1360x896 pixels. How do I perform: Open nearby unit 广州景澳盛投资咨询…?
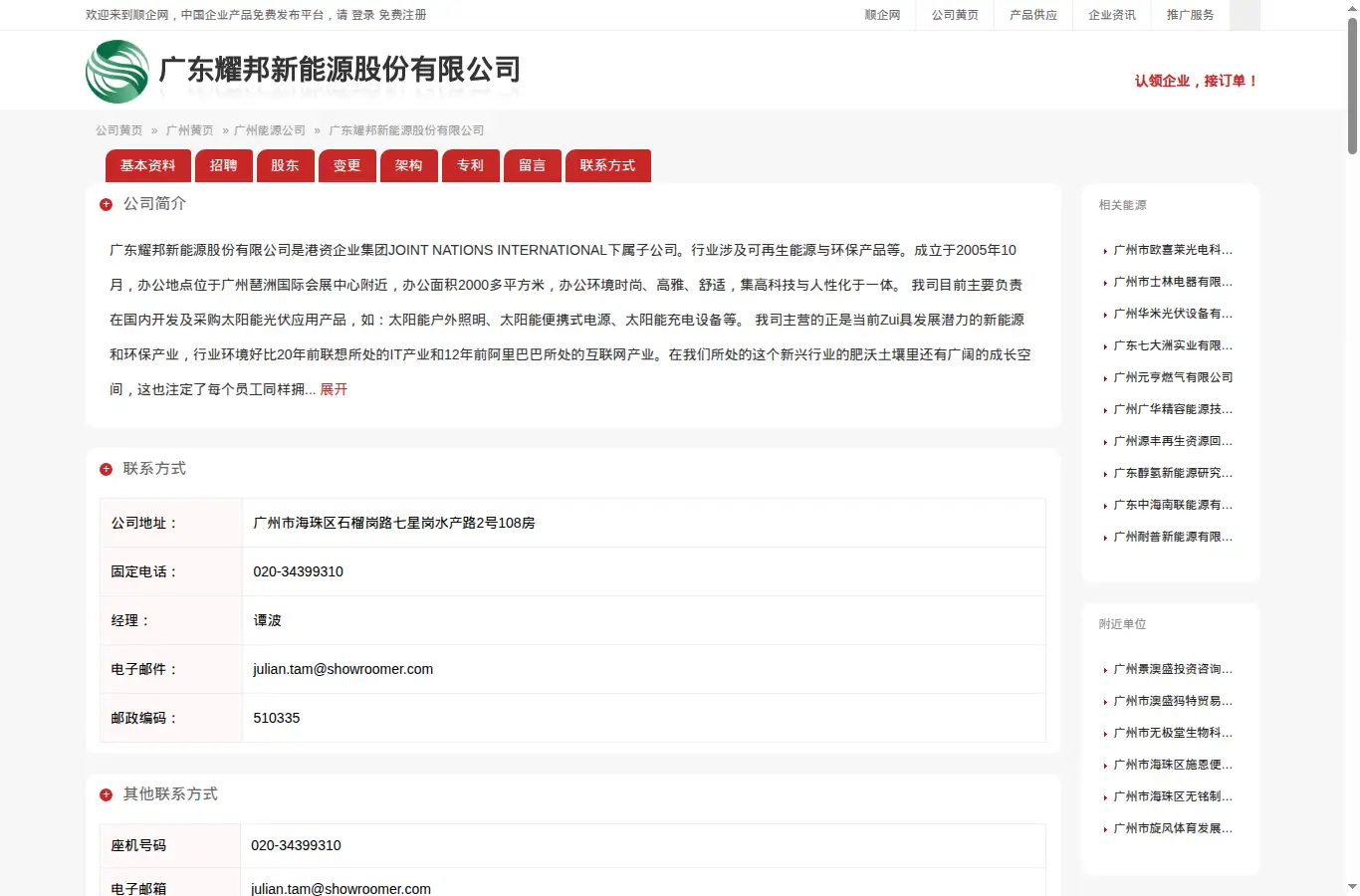pyautogui.click(x=1173, y=669)
